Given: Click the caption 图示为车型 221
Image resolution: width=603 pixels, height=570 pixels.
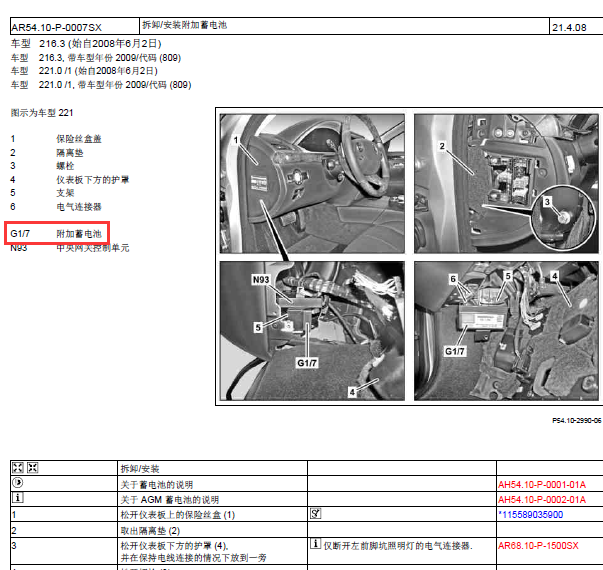Looking at the screenshot, I should click(x=42, y=113).
